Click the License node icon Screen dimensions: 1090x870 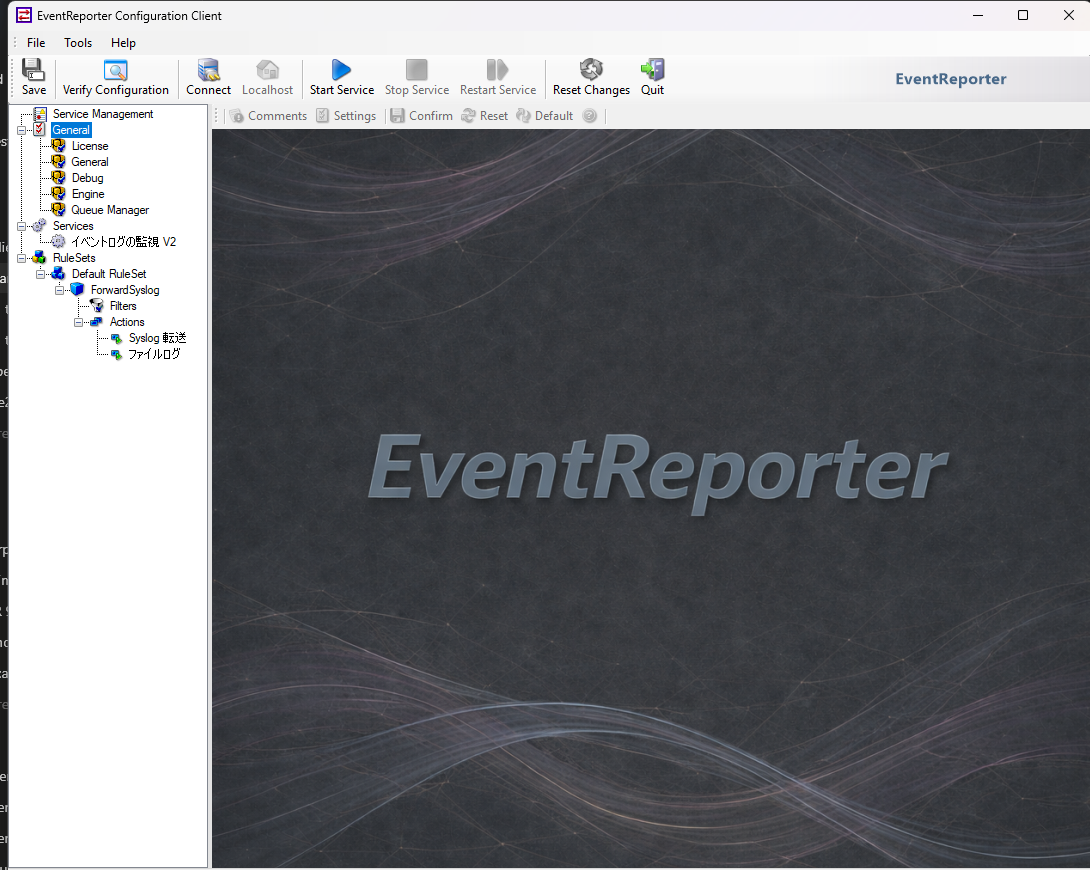(x=58, y=146)
